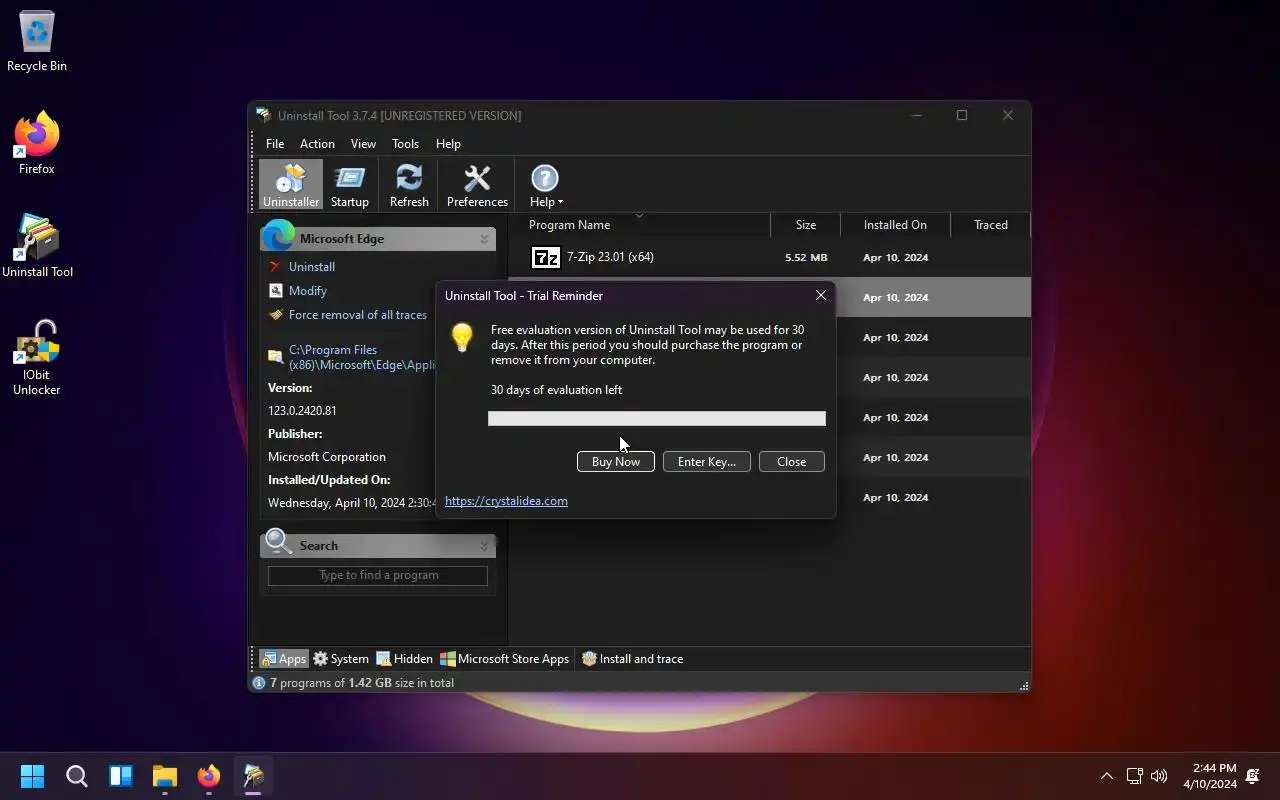Switch to the System tab

(341, 659)
